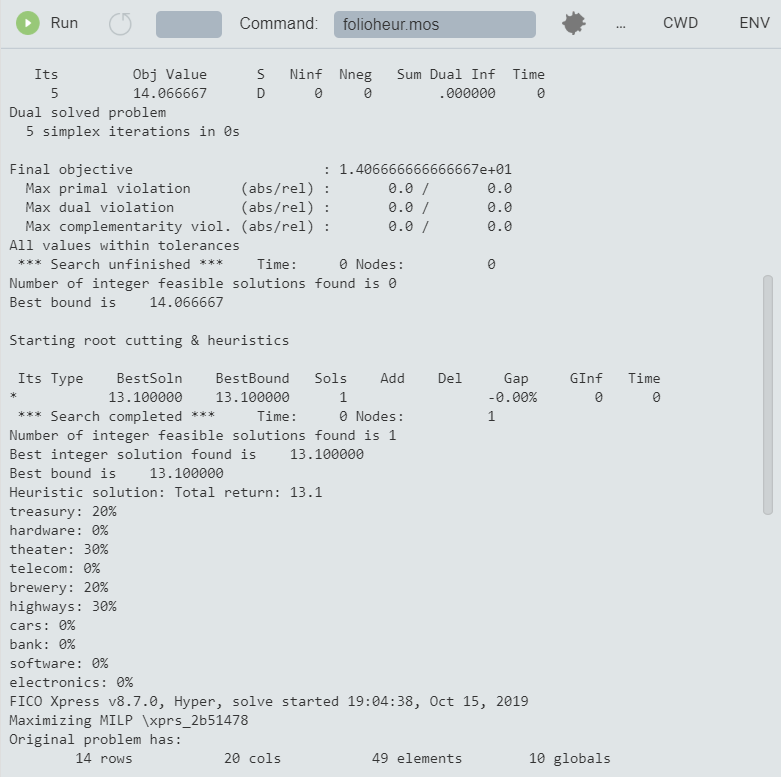Click the 'Dual solved problem' line
The height and width of the screenshot is (777, 781).
88,113
